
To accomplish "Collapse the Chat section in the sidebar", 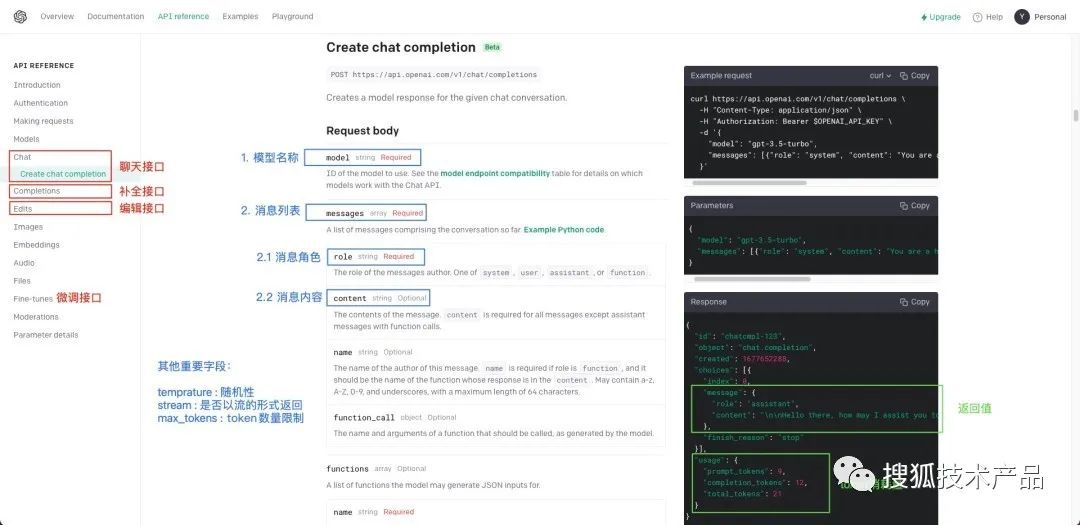I will pyautogui.click(x=23, y=157).
